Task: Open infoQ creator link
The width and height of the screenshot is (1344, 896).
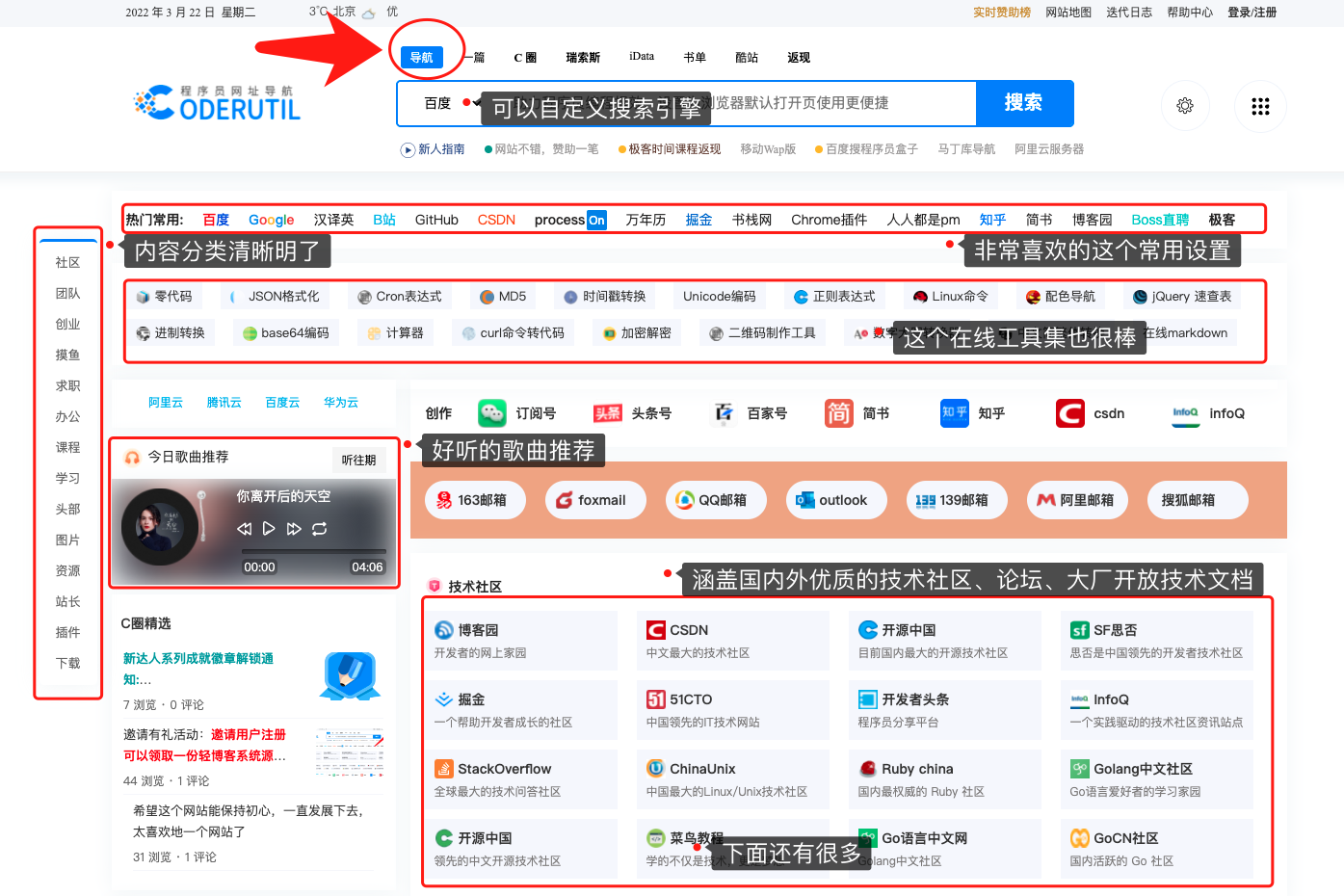Action: point(1208,413)
